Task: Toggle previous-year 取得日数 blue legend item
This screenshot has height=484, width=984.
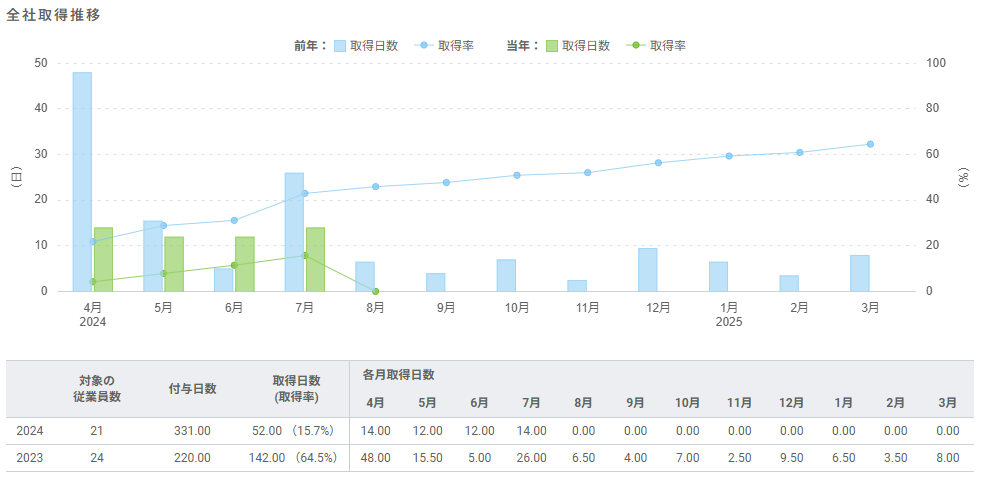Action: coord(366,45)
